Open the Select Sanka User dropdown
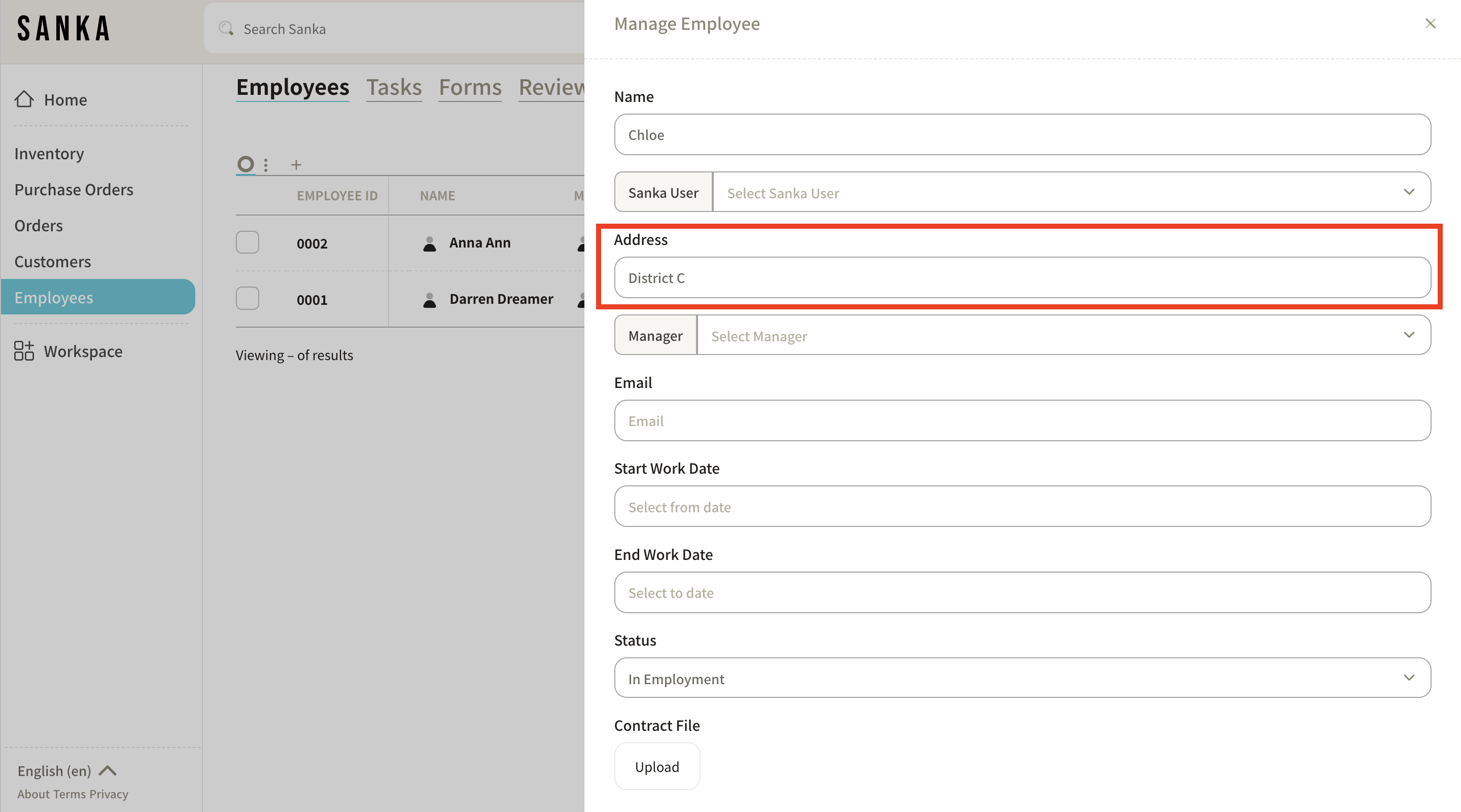This screenshot has width=1461, height=812. pyautogui.click(x=1071, y=193)
